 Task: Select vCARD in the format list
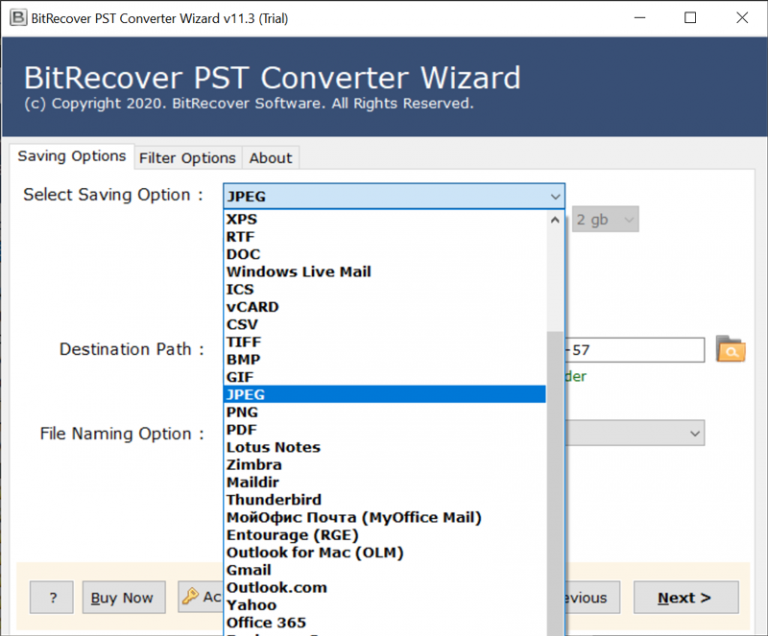[384, 307]
